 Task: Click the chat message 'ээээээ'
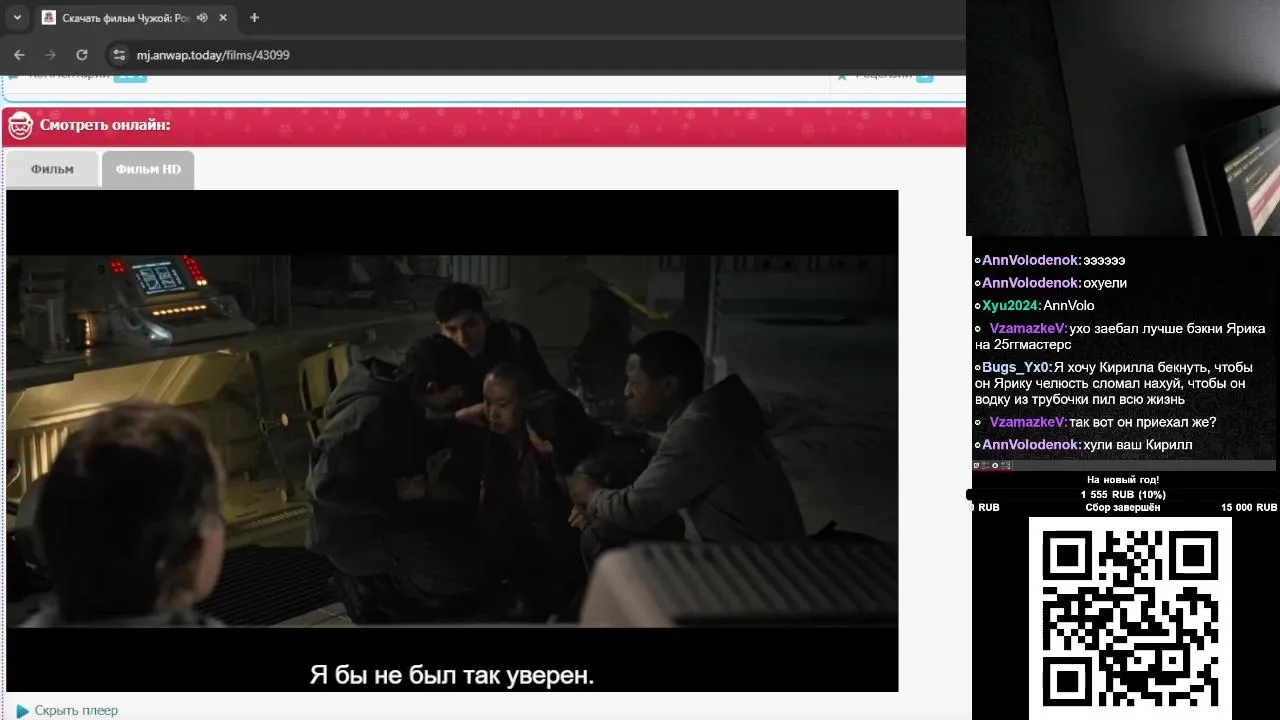click(x=1104, y=260)
